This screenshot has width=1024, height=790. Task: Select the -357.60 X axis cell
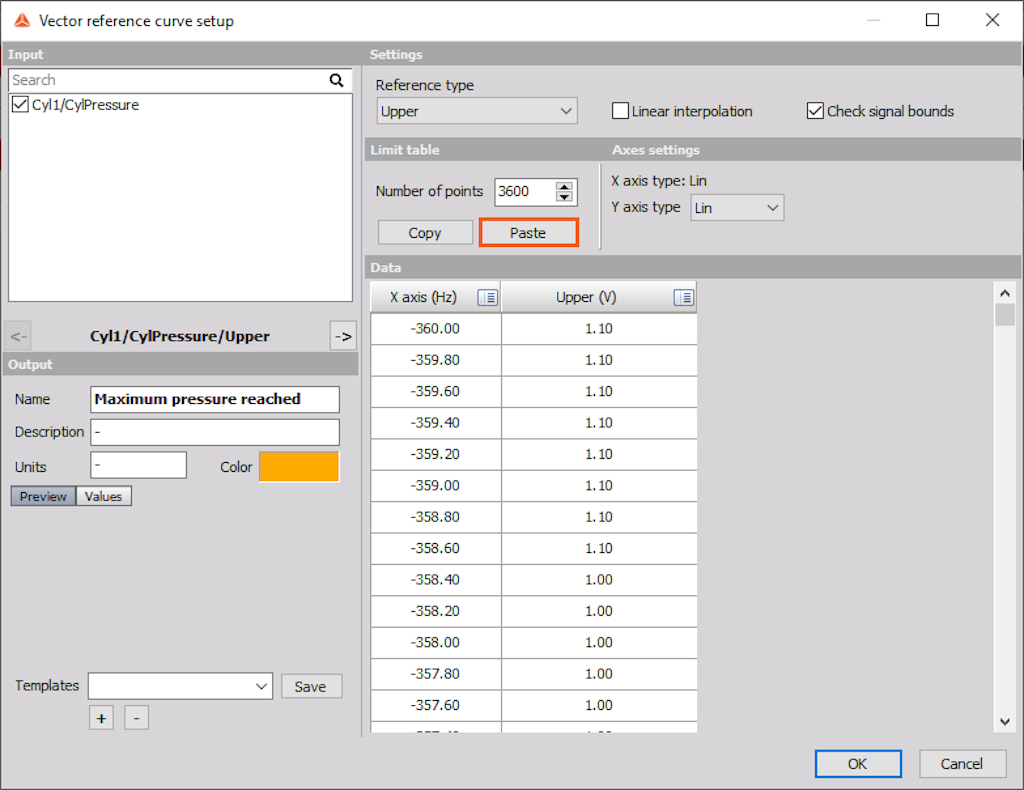436,705
